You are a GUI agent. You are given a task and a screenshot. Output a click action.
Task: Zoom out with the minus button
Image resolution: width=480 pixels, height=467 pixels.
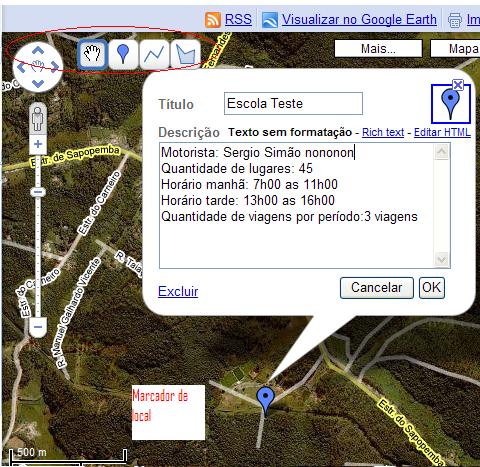(x=38, y=327)
